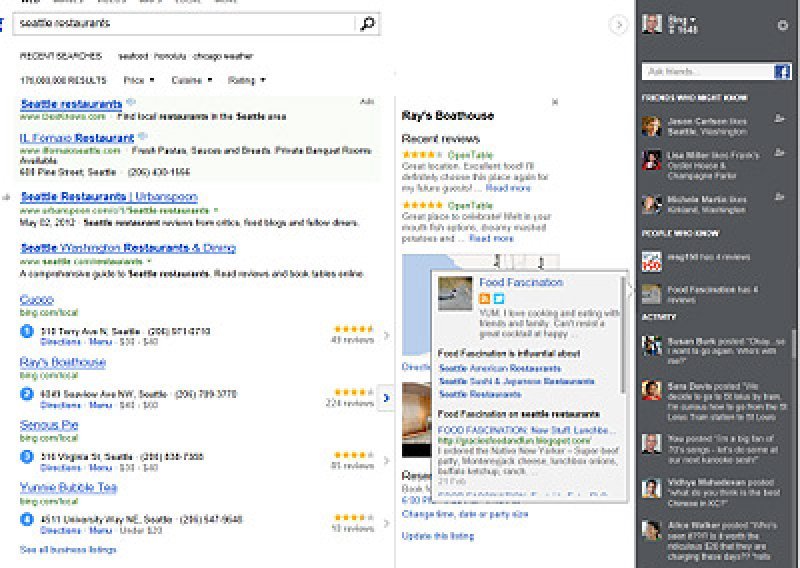The height and width of the screenshot is (568, 800).
Task: Click map marker 3 beside Serious Pie address
Action: (x=27, y=457)
